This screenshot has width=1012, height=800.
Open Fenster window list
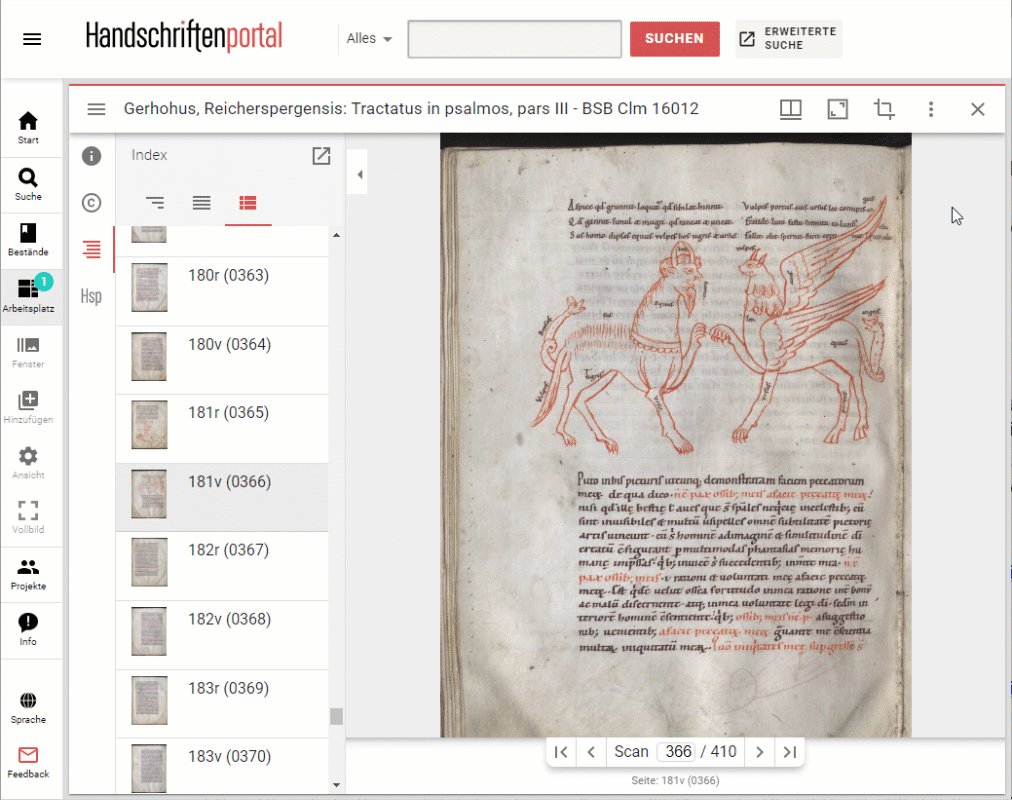pyautogui.click(x=28, y=352)
